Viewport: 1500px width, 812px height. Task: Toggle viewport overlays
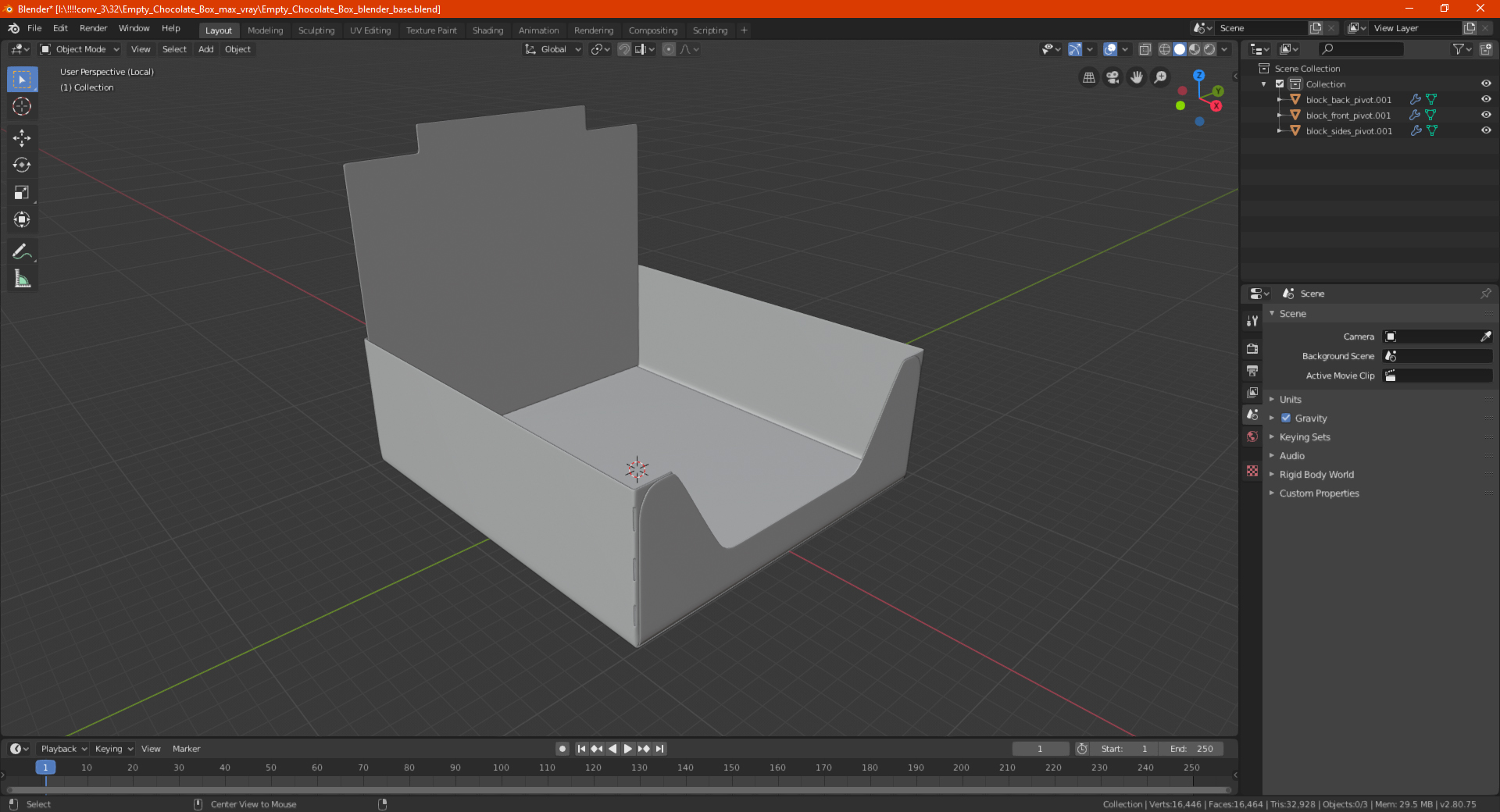click(1110, 49)
